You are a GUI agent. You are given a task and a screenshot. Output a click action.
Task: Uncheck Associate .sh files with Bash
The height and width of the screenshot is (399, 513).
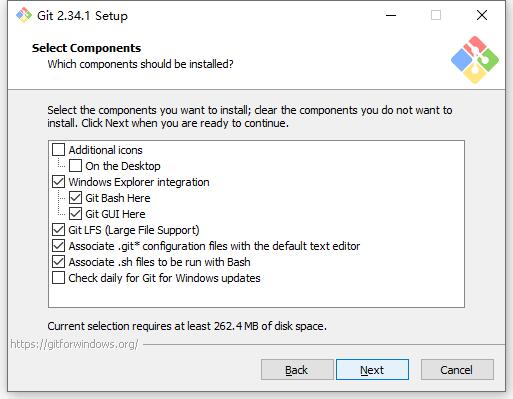tap(58, 262)
